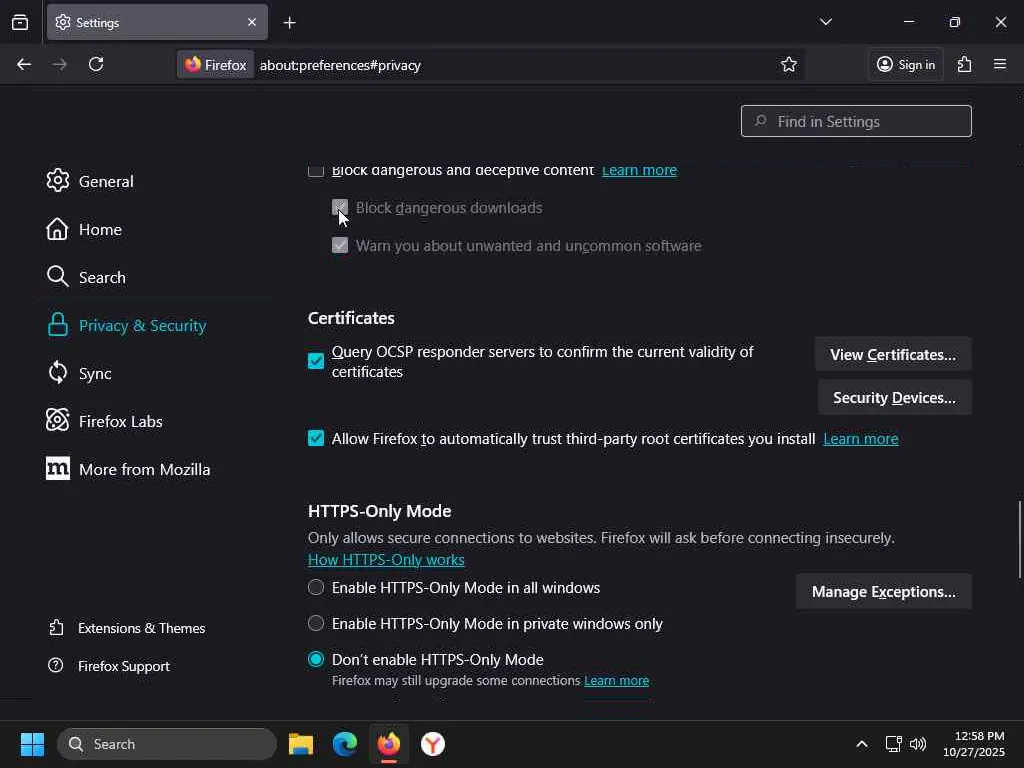The width and height of the screenshot is (1024, 768).
Task: Open File Explorer from taskbar
Action: point(301,744)
